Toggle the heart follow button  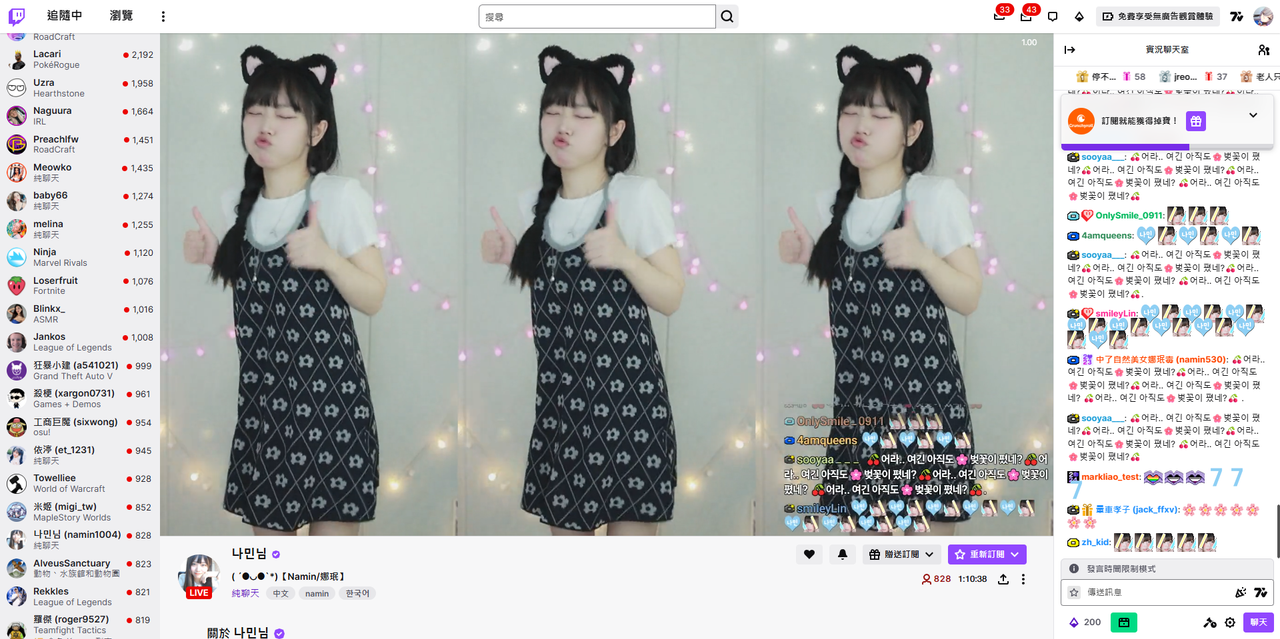click(809, 554)
